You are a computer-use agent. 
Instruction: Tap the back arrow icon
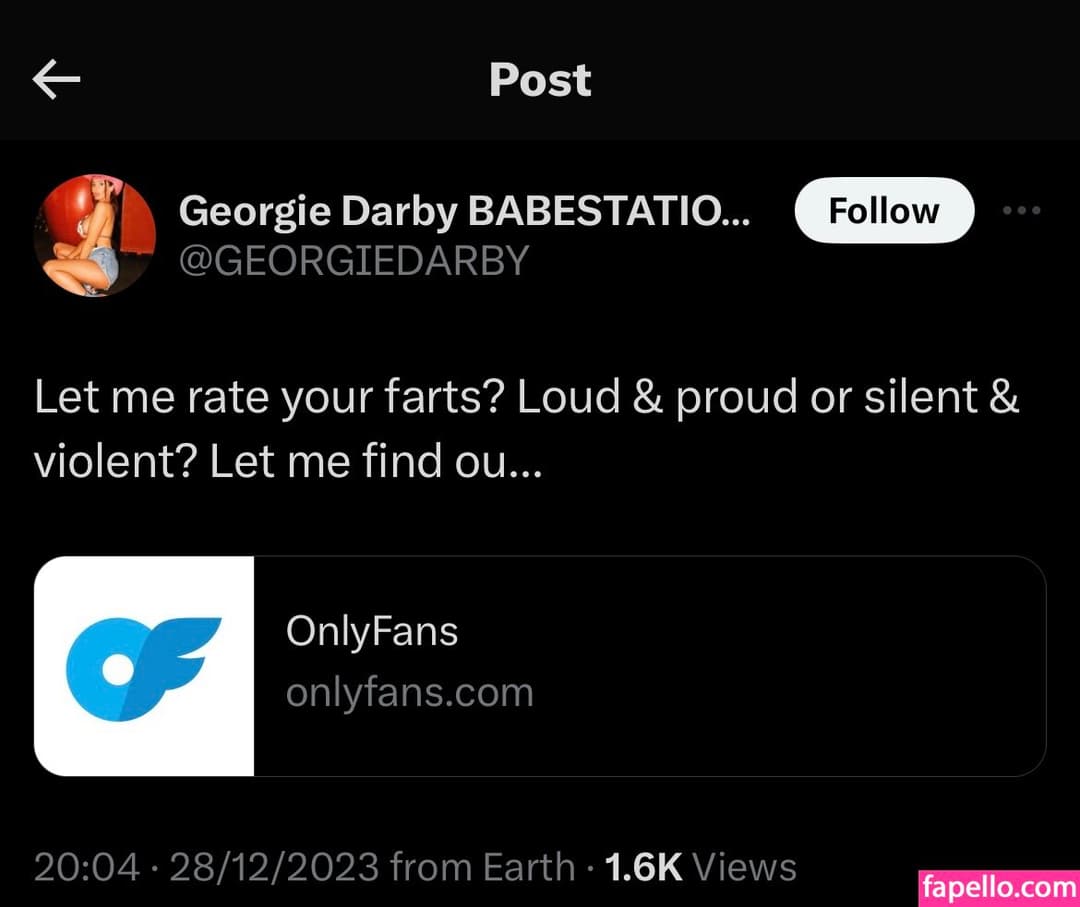point(56,80)
